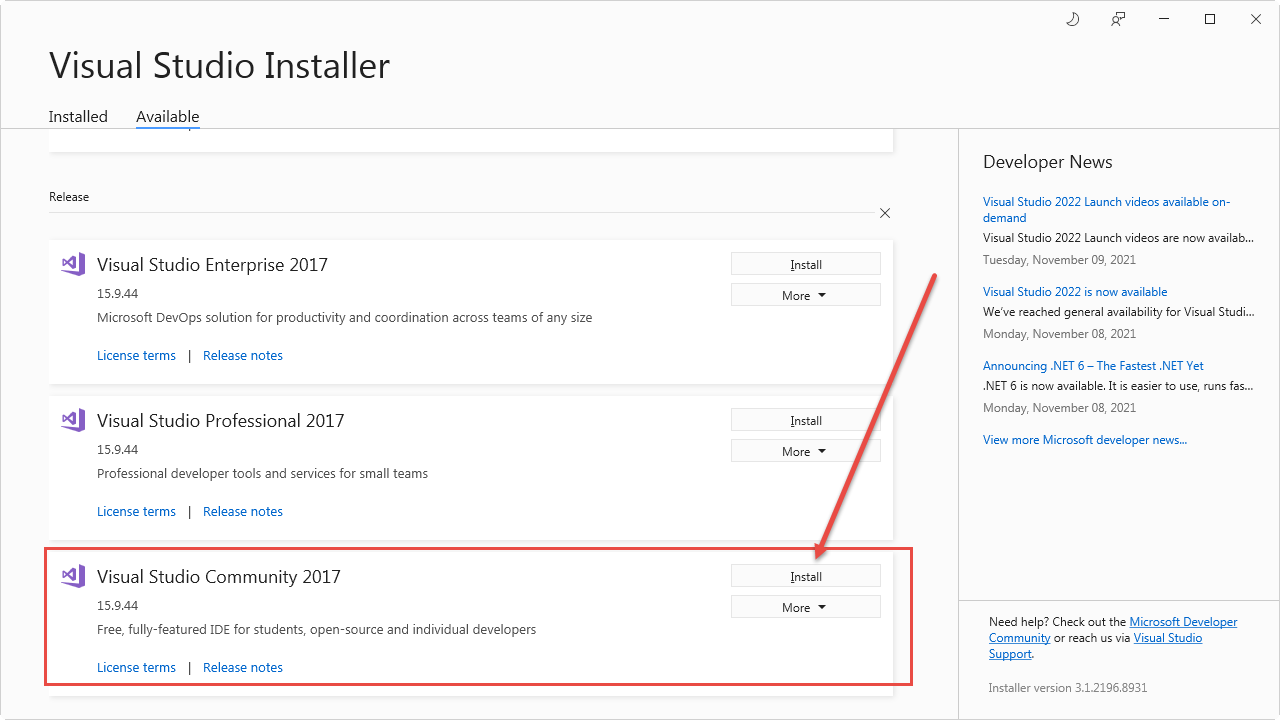Click the Visual Studio Professional 2017 logo icon
This screenshot has height=720, width=1280.
(x=73, y=420)
